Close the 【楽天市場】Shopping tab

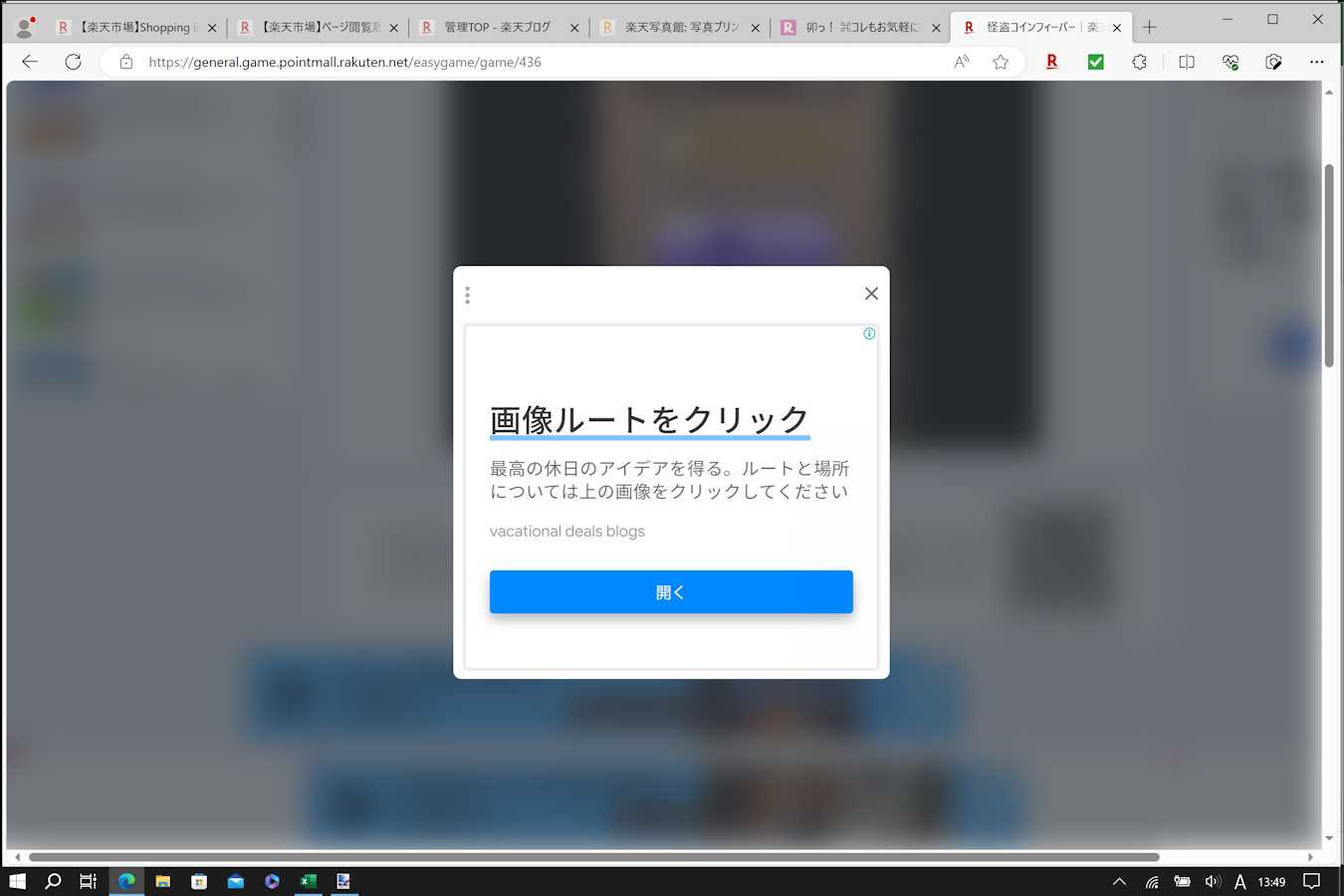pos(211,28)
